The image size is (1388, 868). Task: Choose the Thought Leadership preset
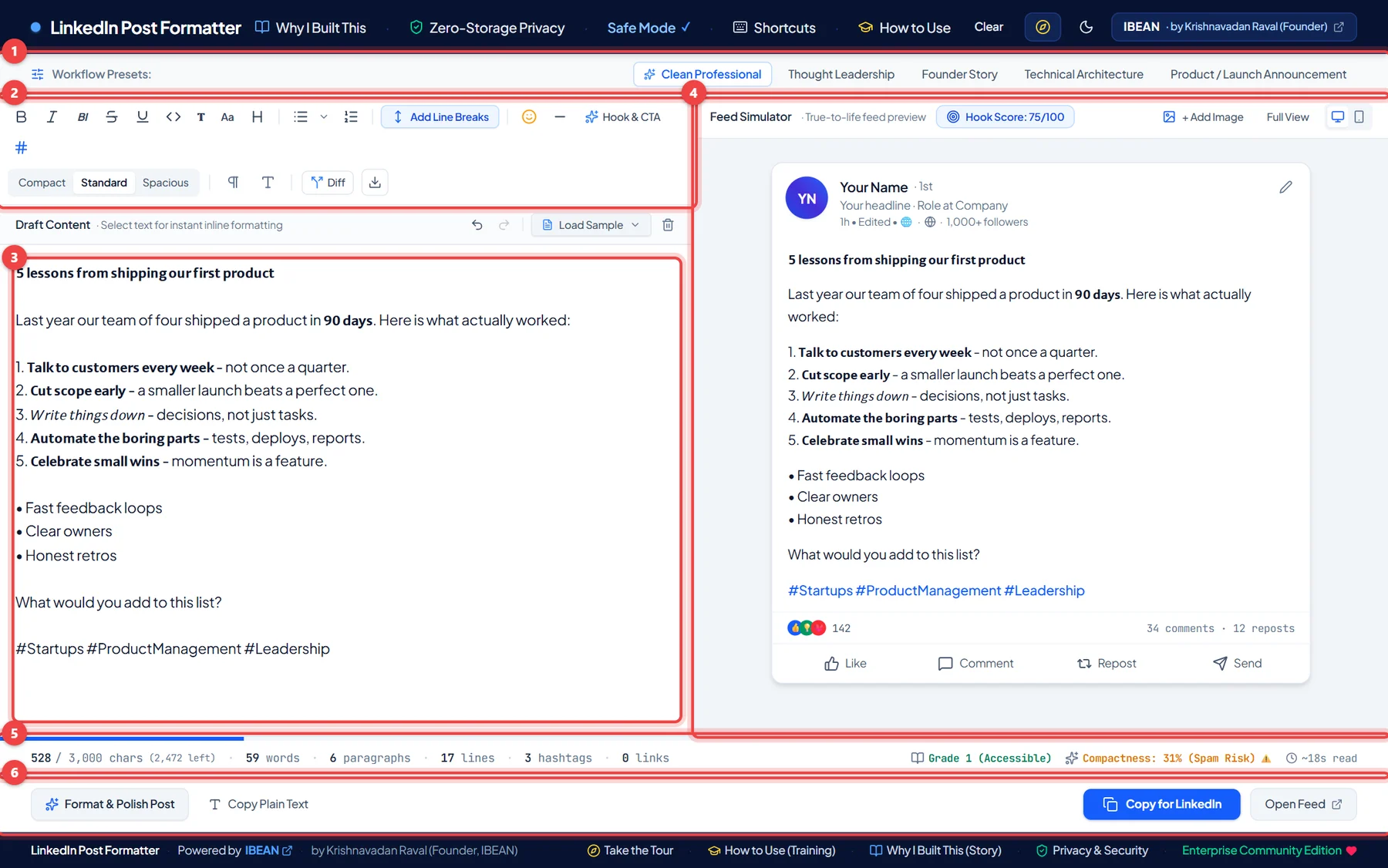(841, 74)
